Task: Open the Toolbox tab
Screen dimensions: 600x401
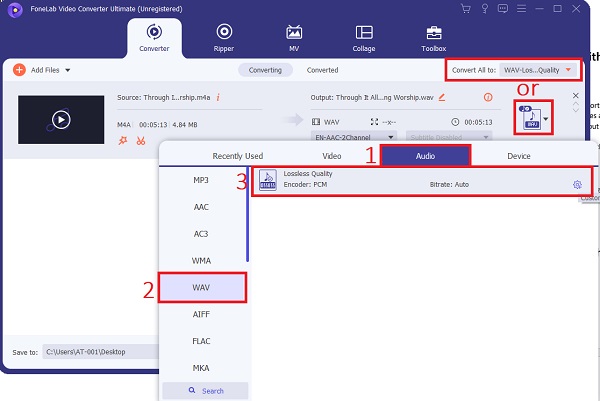Action: pos(434,38)
